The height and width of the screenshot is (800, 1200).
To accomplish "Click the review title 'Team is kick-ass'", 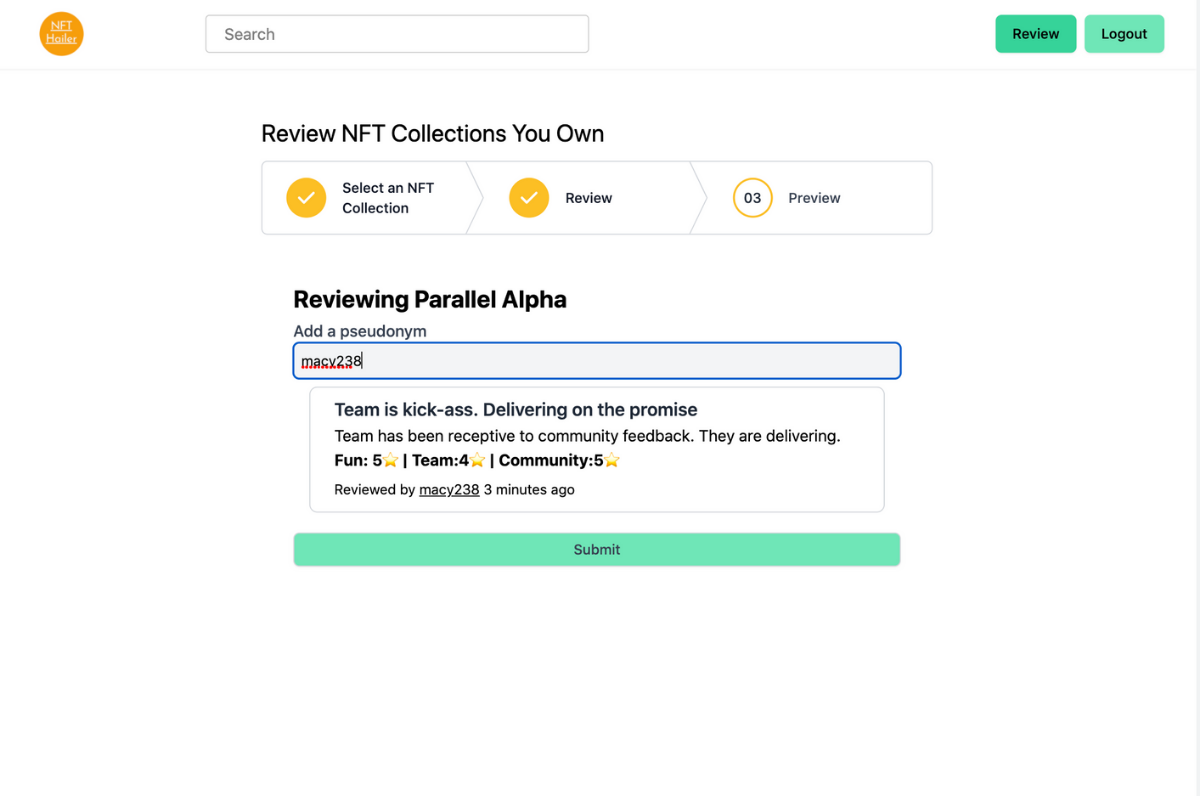I will pyautogui.click(x=515, y=410).
